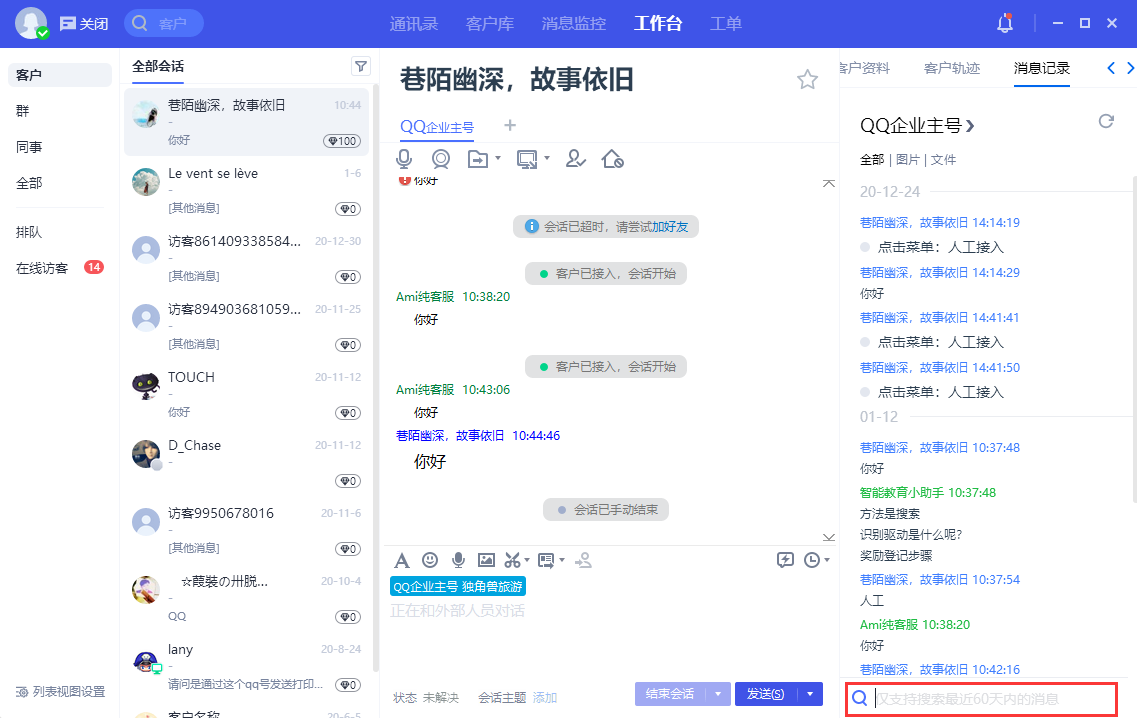The height and width of the screenshot is (718, 1137).
Task: Switch to the 客户轨迹 tab
Action: click(951, 68)
